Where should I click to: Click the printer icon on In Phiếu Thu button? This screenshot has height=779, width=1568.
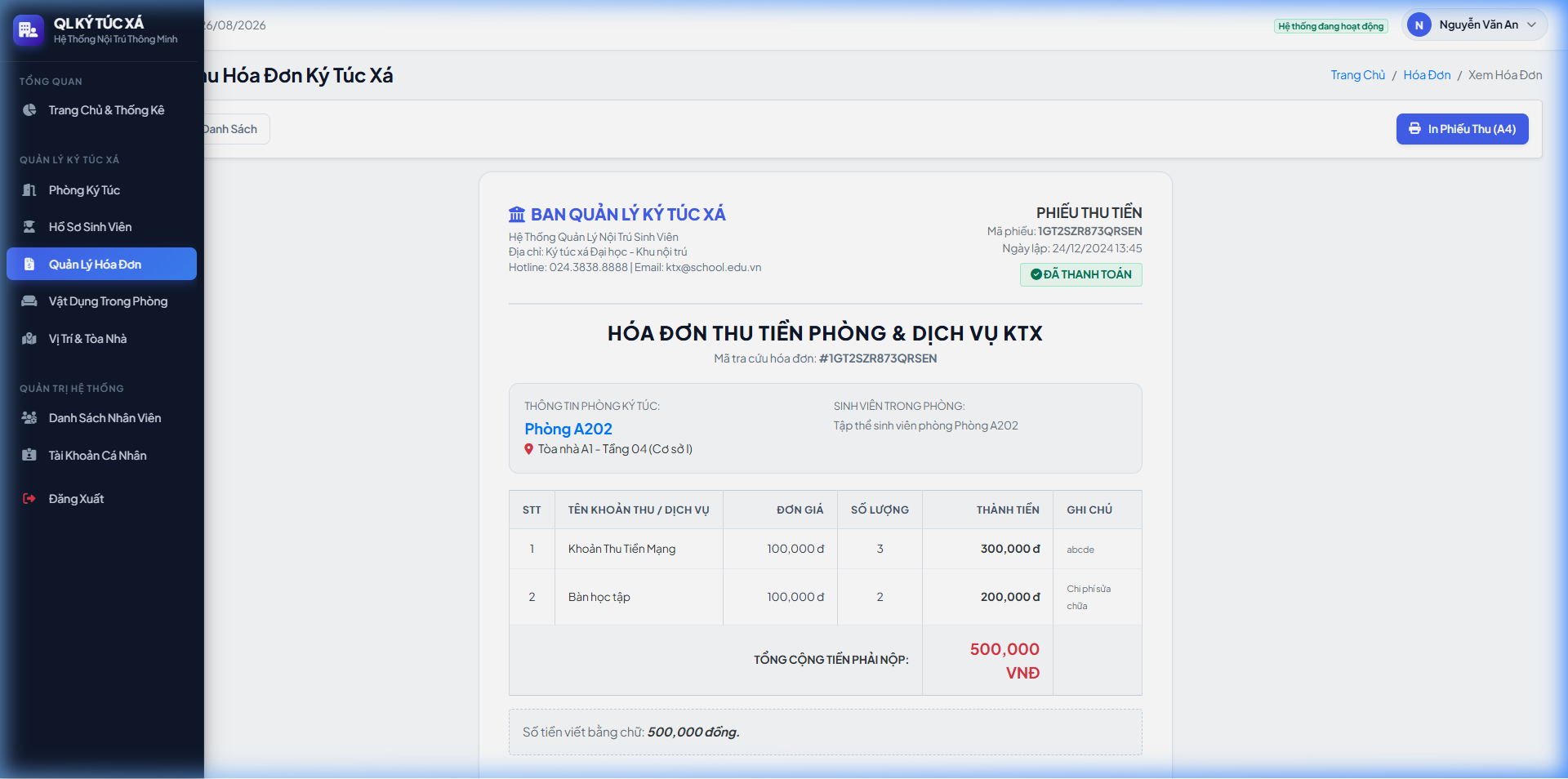(1414, 129)
